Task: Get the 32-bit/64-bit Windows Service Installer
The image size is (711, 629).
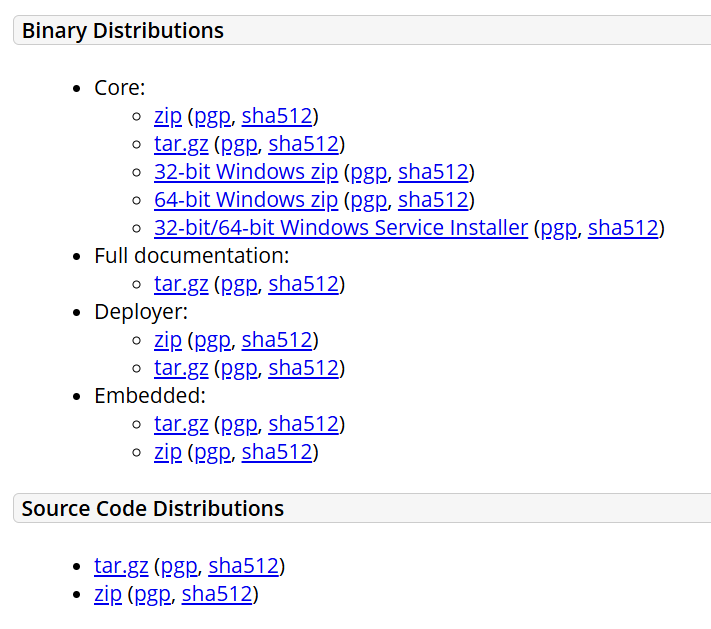Action: pyautogui.click(x=341, y=228)
